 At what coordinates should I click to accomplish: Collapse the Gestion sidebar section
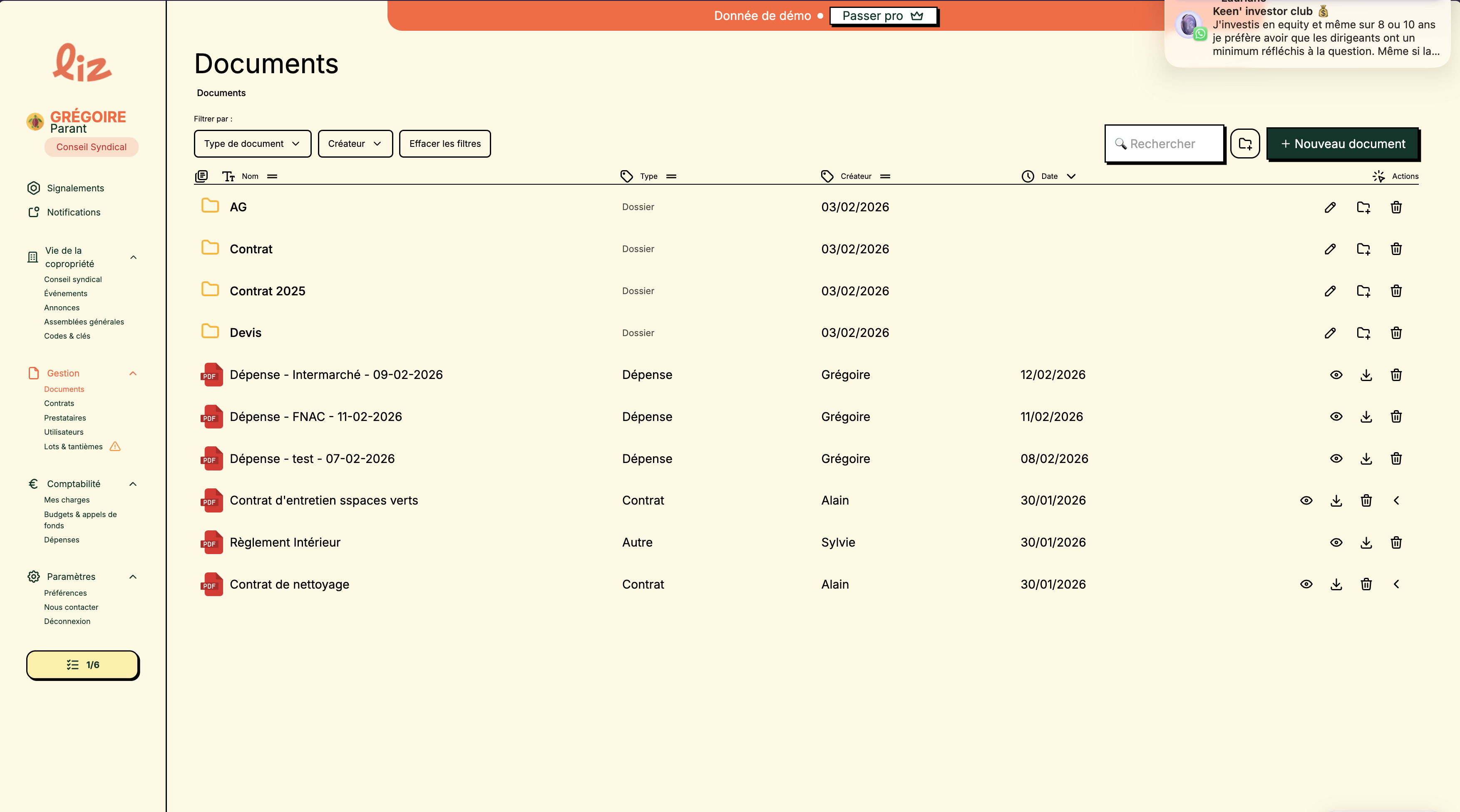[x=133, y=374]
